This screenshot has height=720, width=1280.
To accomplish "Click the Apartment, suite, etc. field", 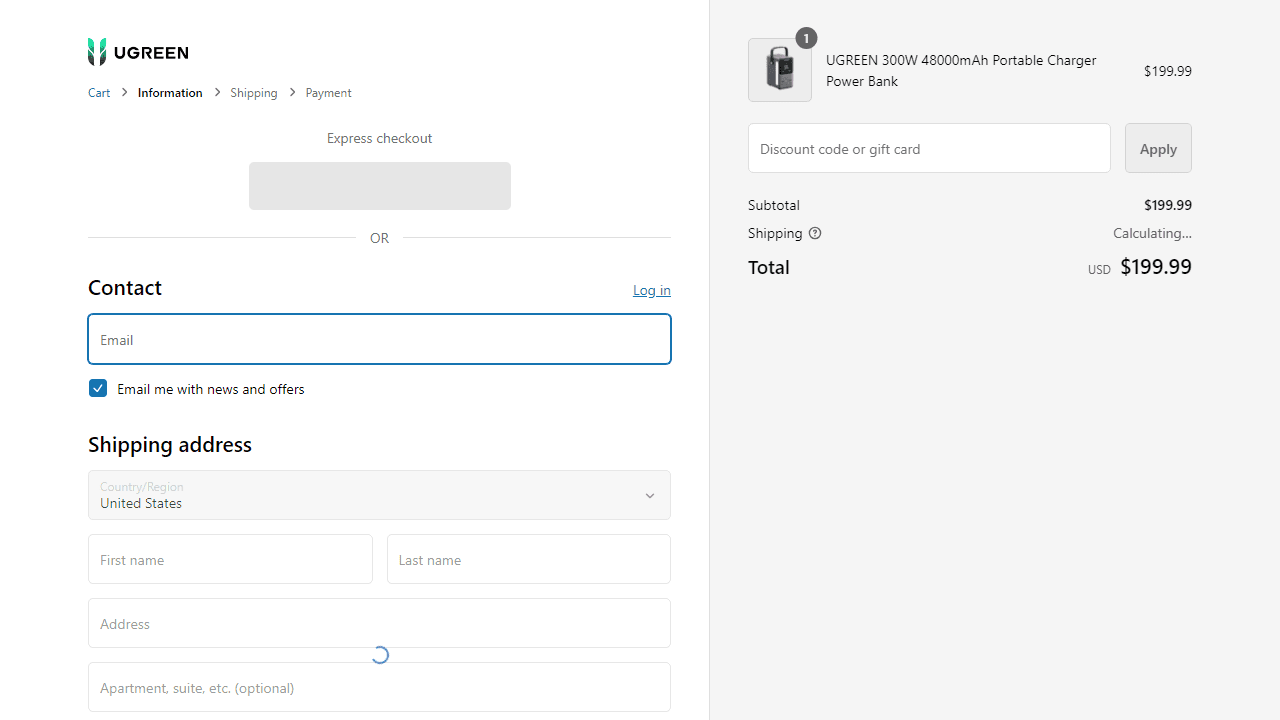I will coord(379,687).
